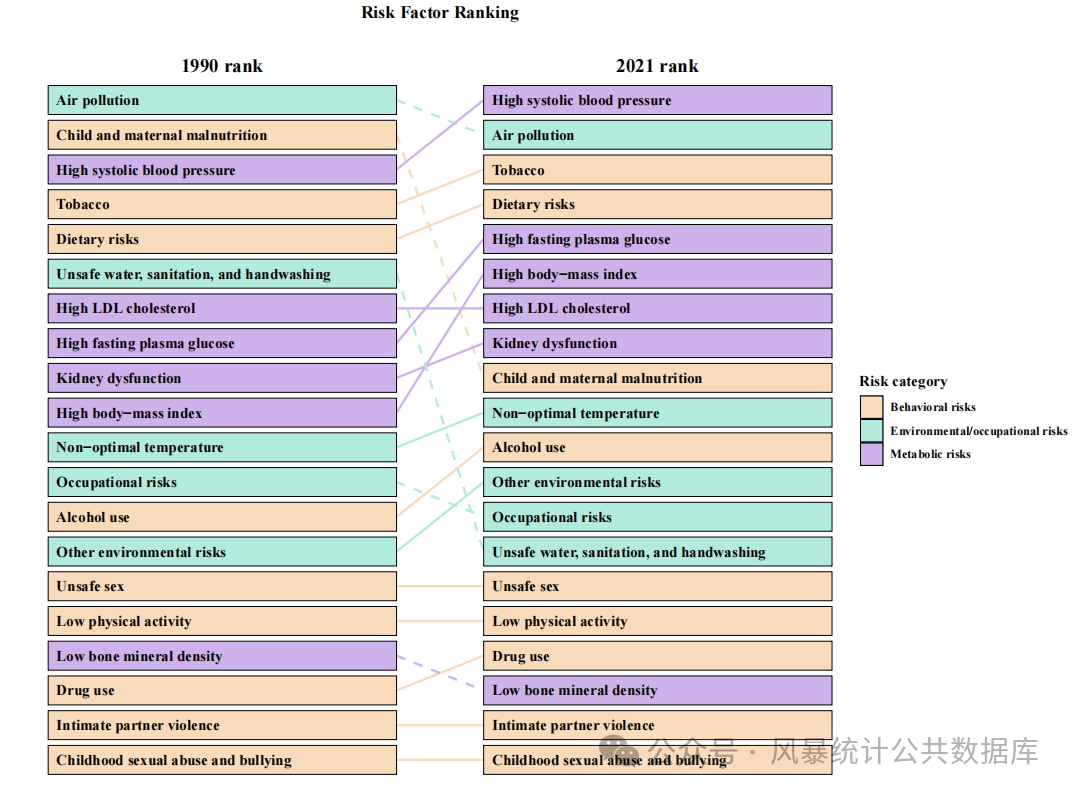Click Tobacco box in the 2021 column
Image resolution: width=1072 pixels, height=794 pixels.
coord(657,170)
